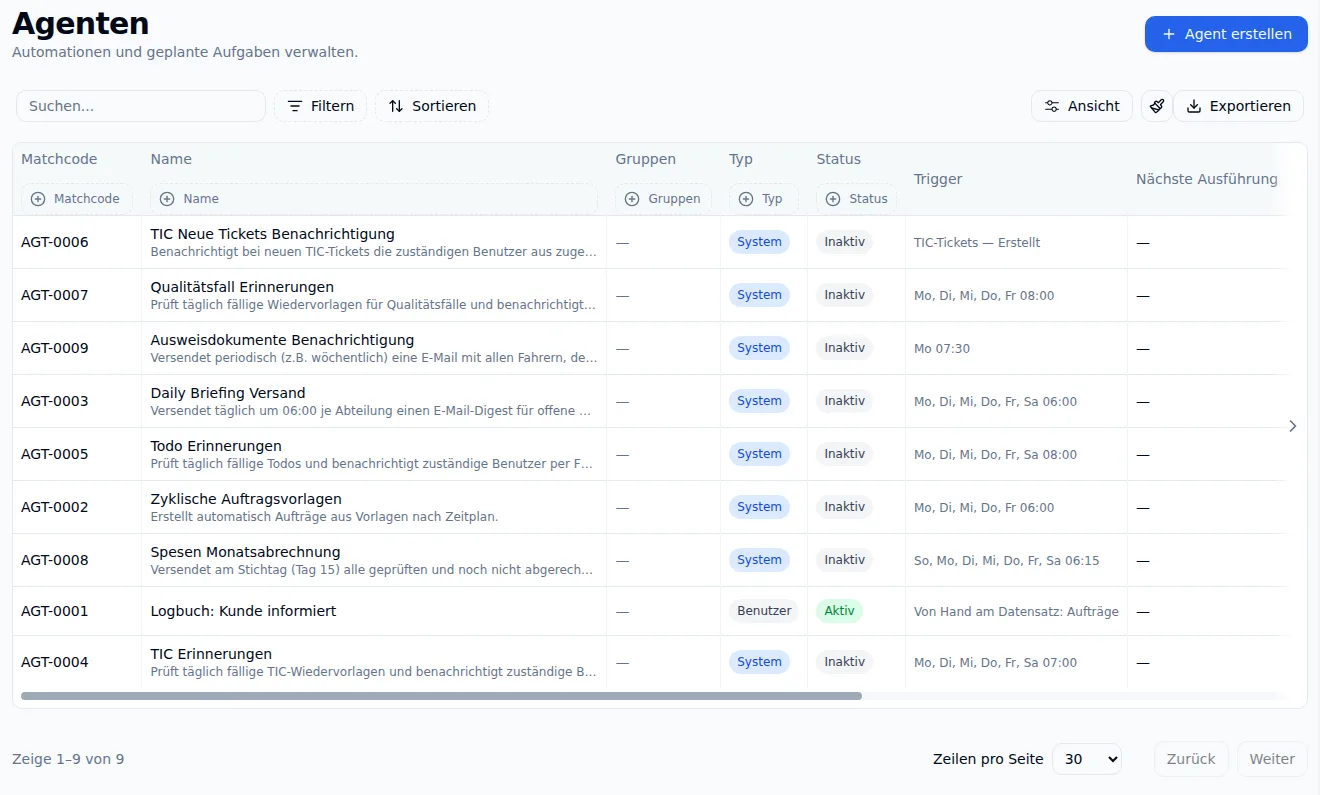
Task: Click into the Suchen search field
Action: pyautogui.click(x=141, y=106)
